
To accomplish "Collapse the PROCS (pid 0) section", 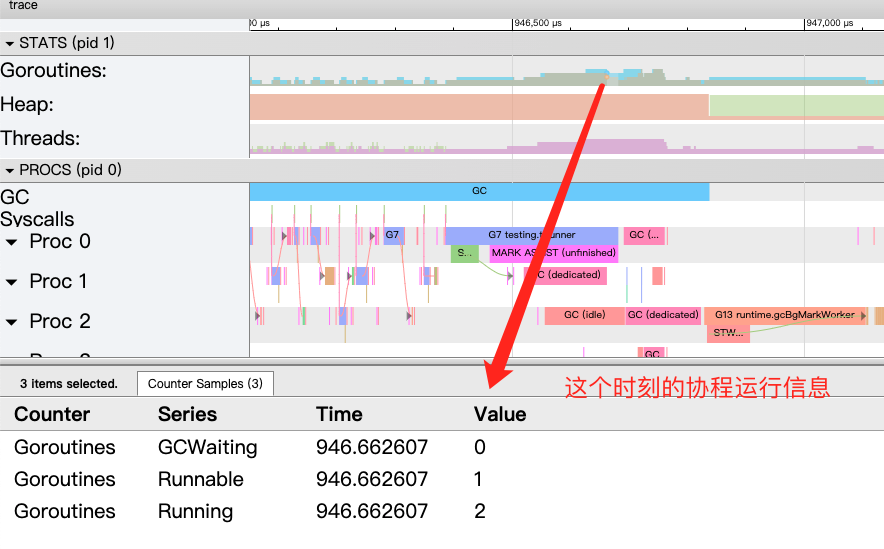I will coord(10,170).
